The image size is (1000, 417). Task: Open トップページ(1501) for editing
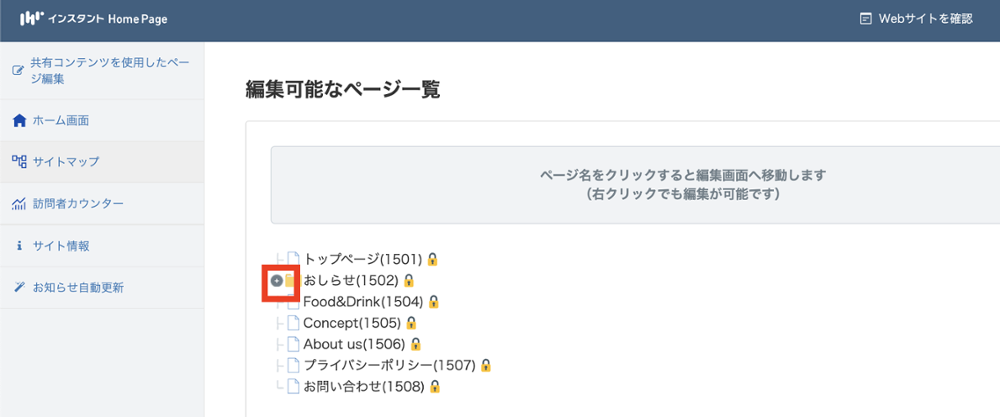363,259
